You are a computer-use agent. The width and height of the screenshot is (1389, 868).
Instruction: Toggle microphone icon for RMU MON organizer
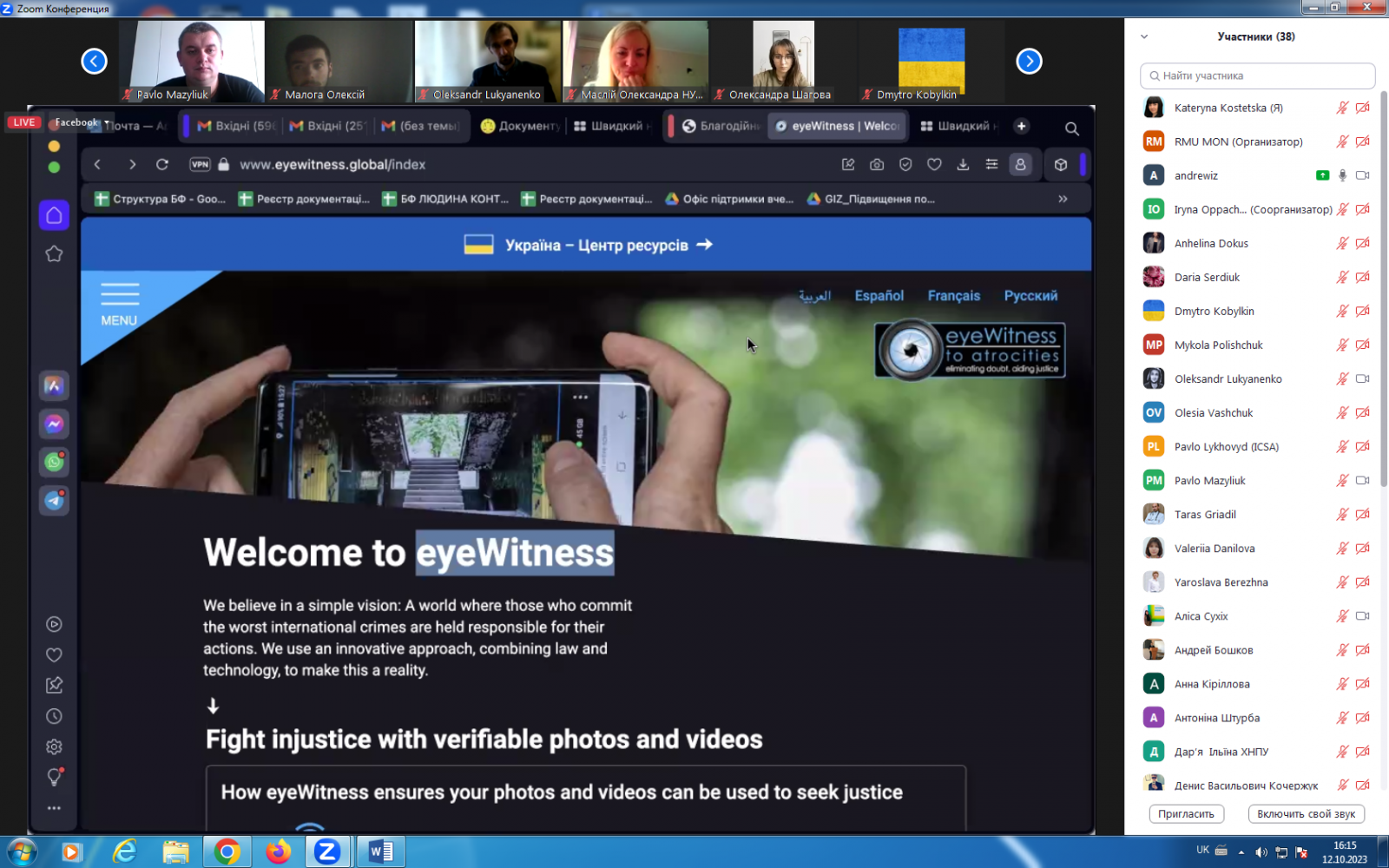(1342, 141)
